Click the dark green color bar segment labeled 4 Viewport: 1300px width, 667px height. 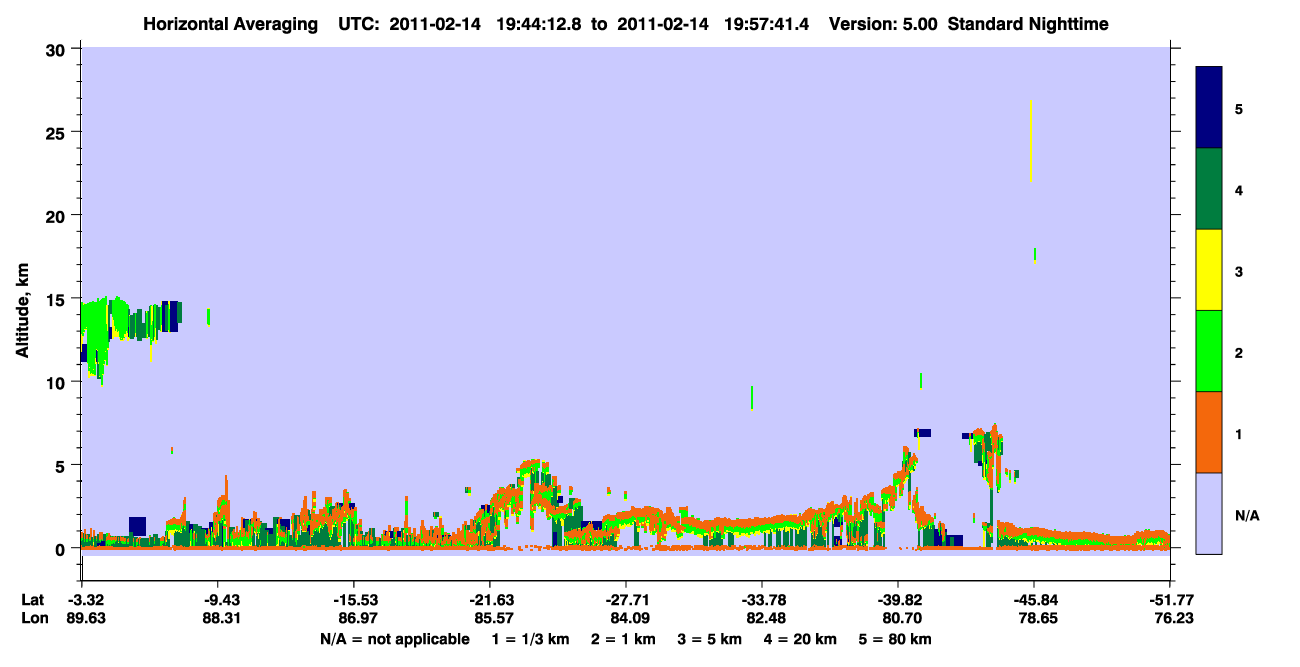[x=1209, y=189]
